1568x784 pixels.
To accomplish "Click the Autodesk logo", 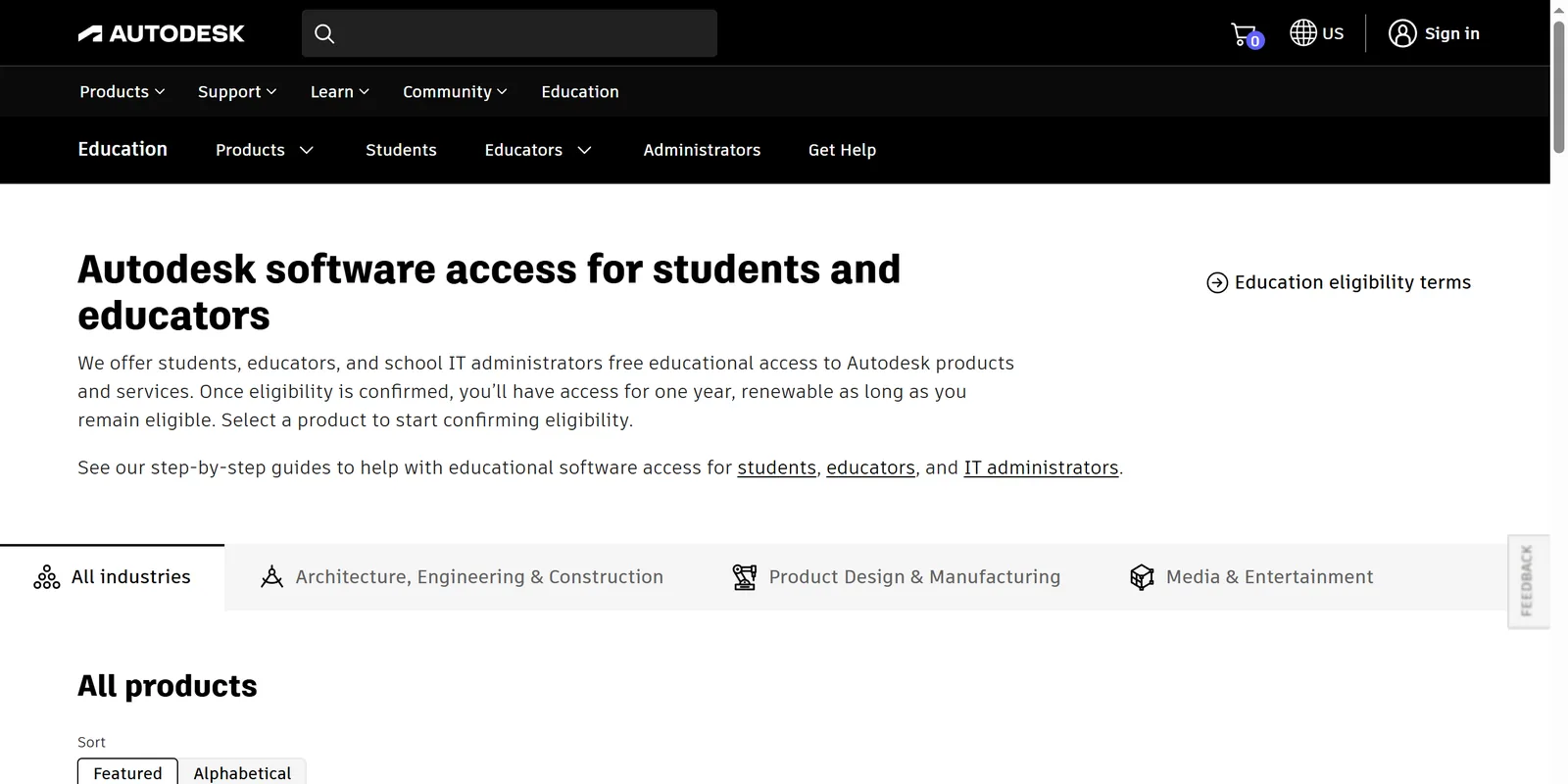I will point(162,33).
